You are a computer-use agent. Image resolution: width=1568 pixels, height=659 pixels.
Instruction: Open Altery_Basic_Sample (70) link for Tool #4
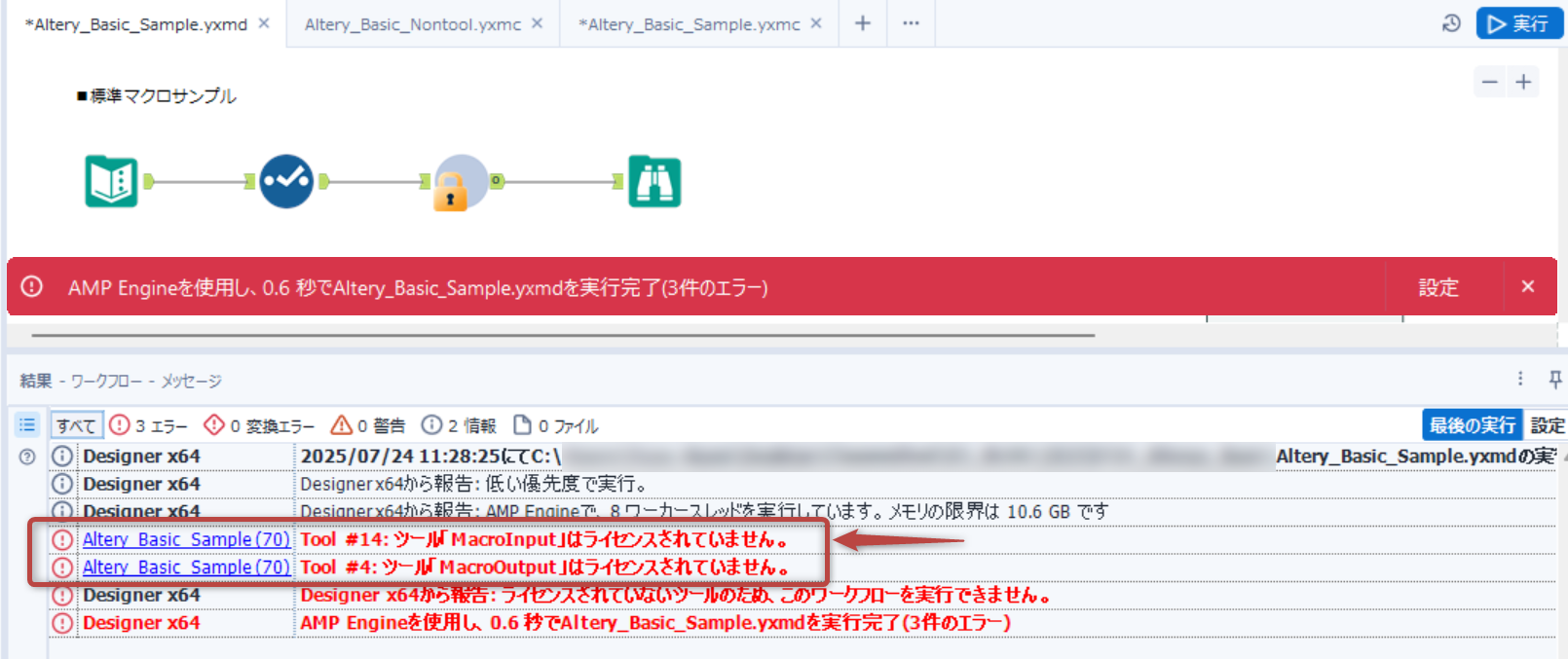186,567
